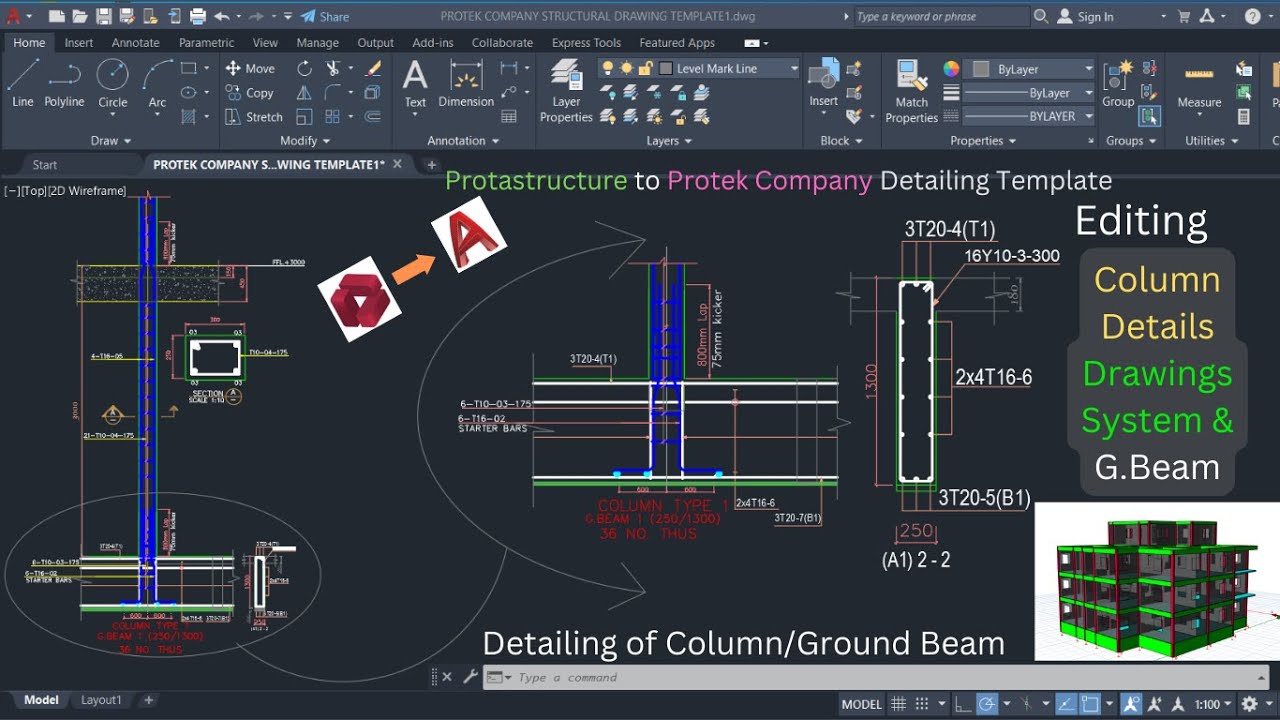Click the Fillet tool icon

pos(332,92)
